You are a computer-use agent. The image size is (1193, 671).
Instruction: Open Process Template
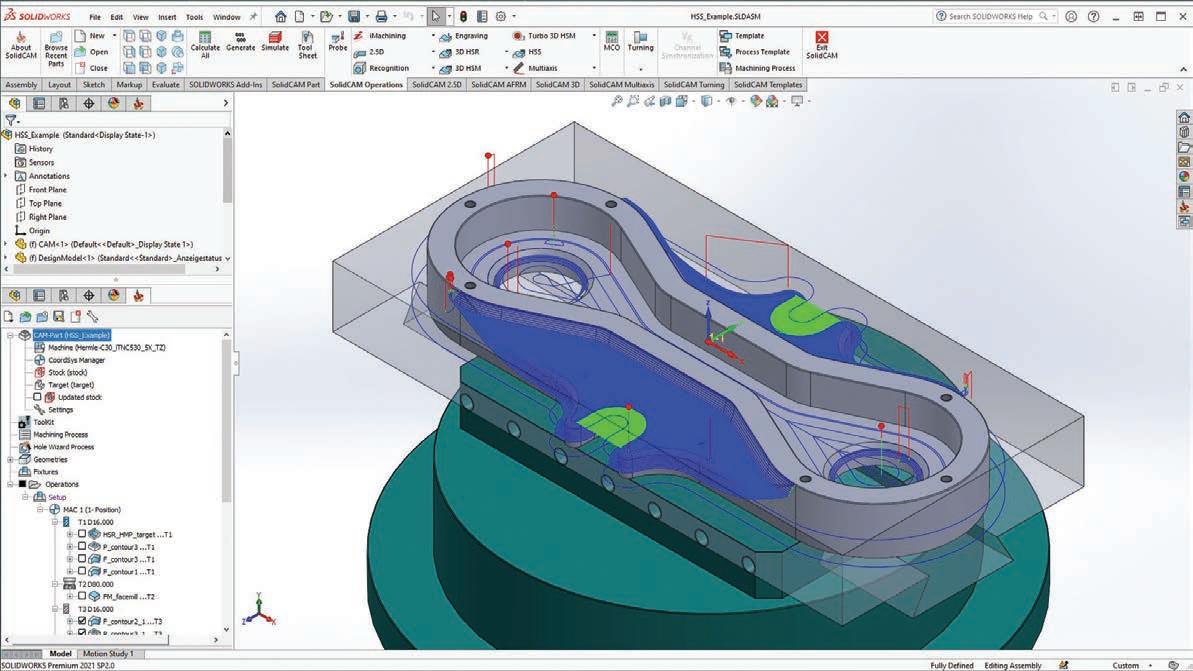(755, 52)
